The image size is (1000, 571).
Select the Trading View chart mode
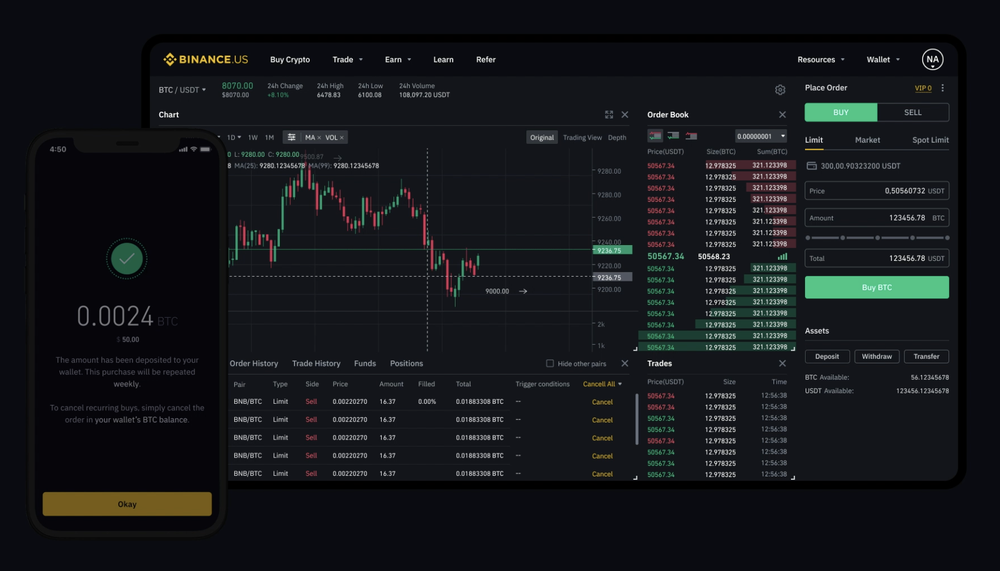coord(582,138)
